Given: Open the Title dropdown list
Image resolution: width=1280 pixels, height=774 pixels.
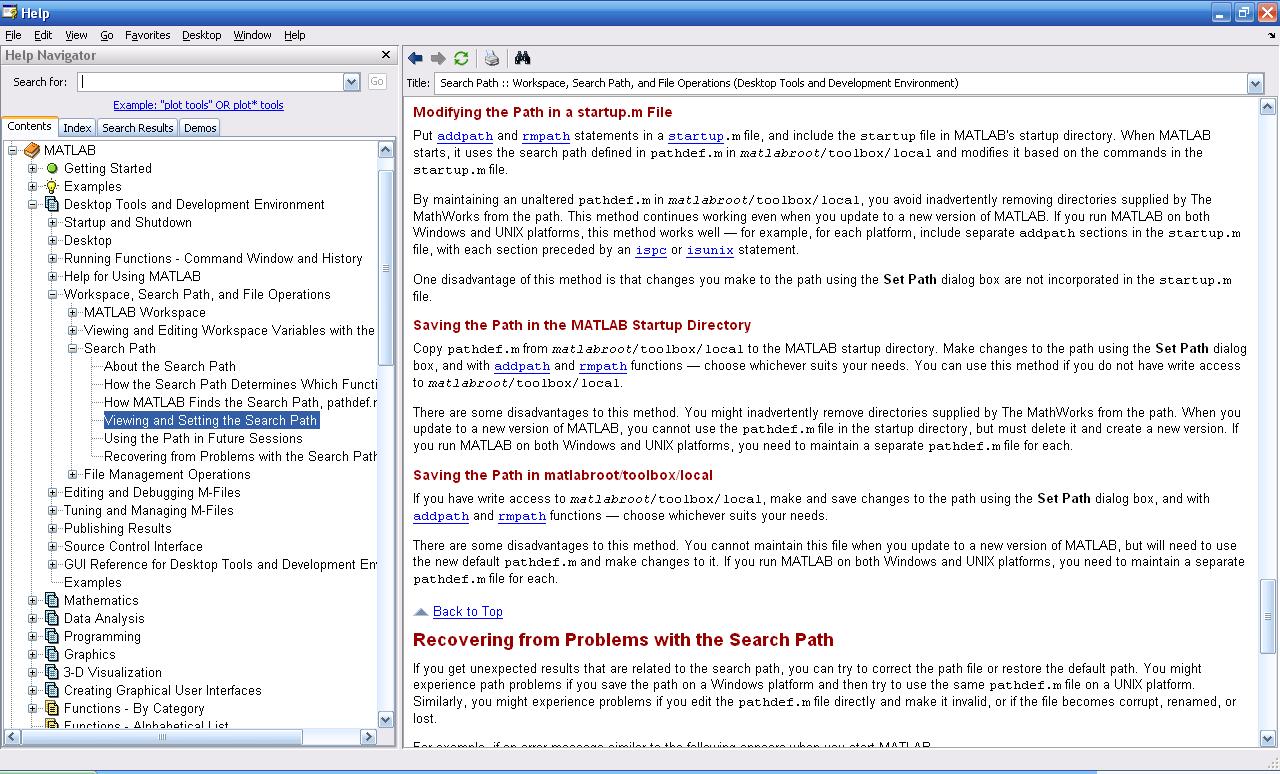Looking at the screenshot, I should click(1255, 84).
